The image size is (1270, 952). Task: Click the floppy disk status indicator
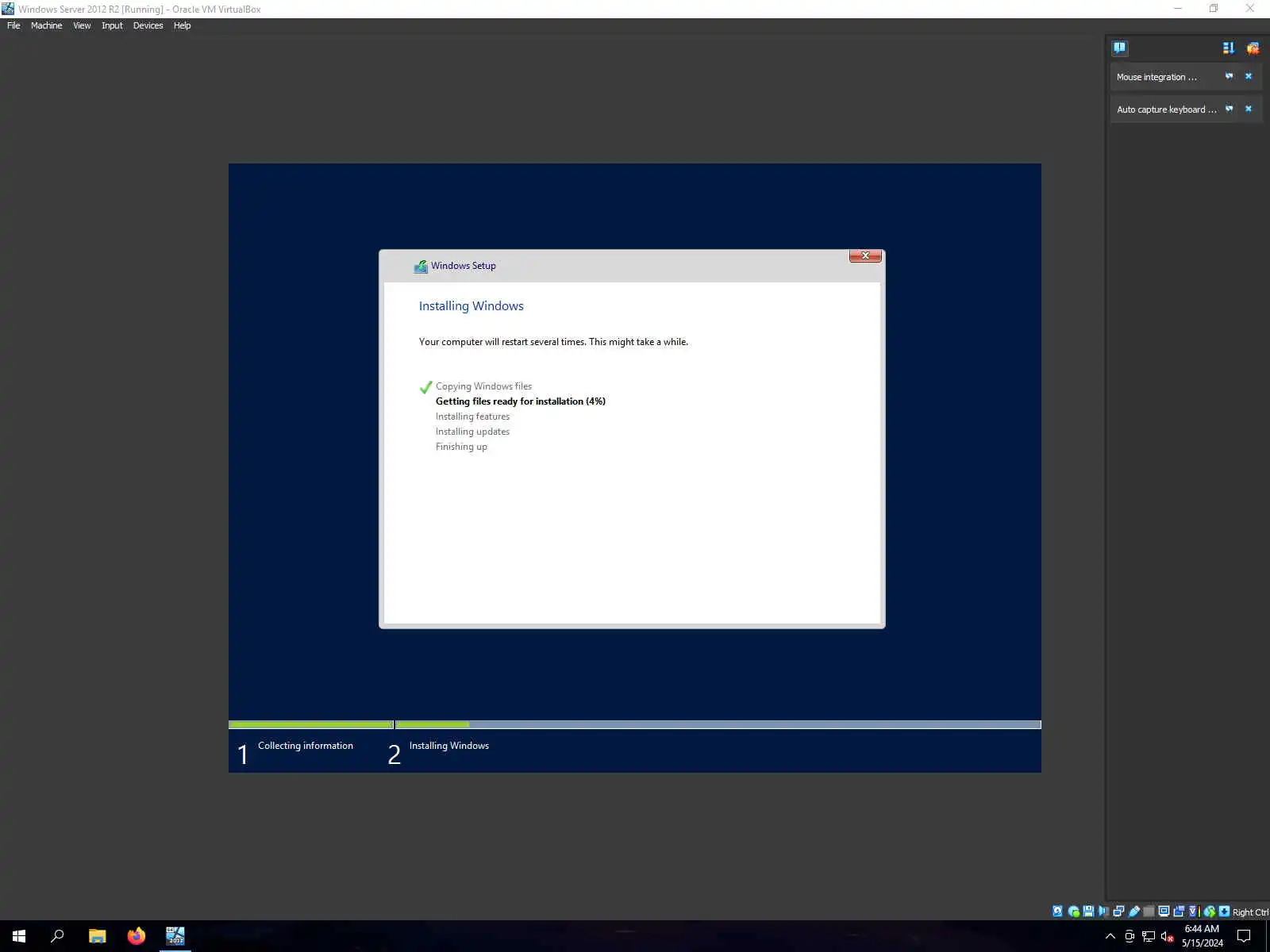(x=1088, y=912)
